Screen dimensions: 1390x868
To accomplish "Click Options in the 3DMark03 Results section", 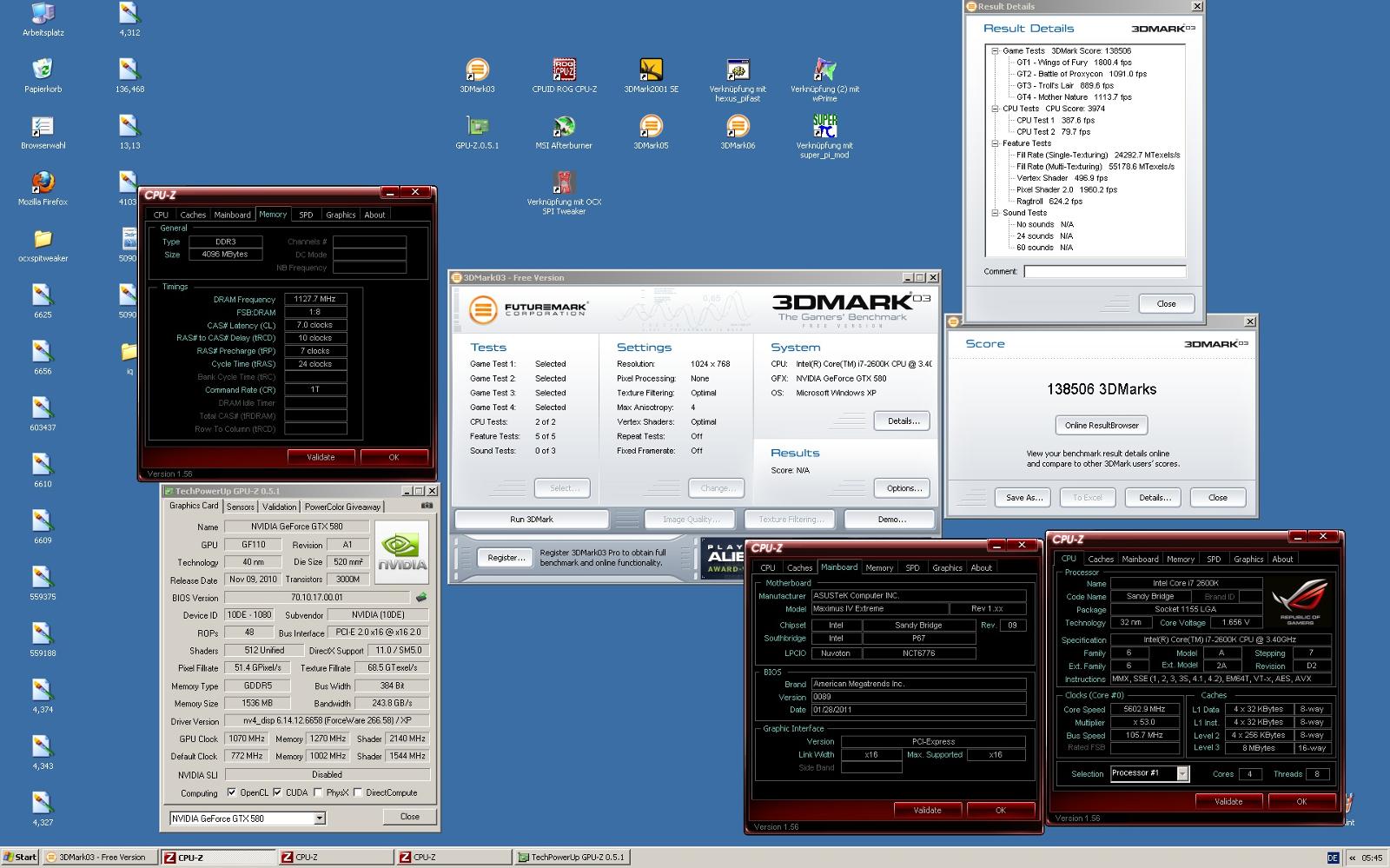I will 903,488.
